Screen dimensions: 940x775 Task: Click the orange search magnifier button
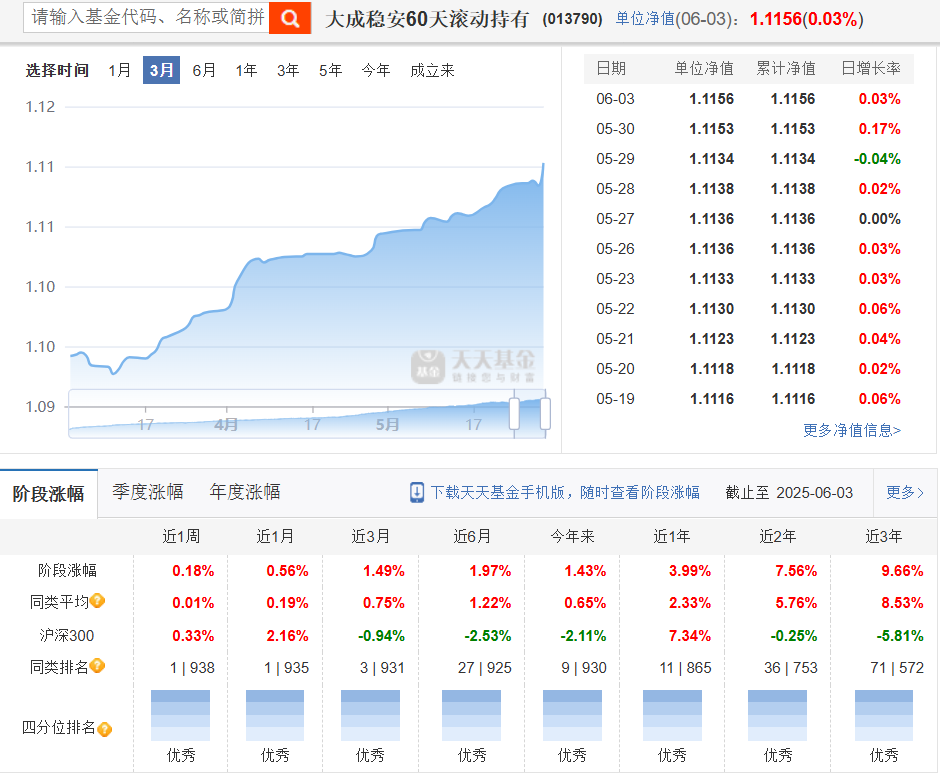290,18
